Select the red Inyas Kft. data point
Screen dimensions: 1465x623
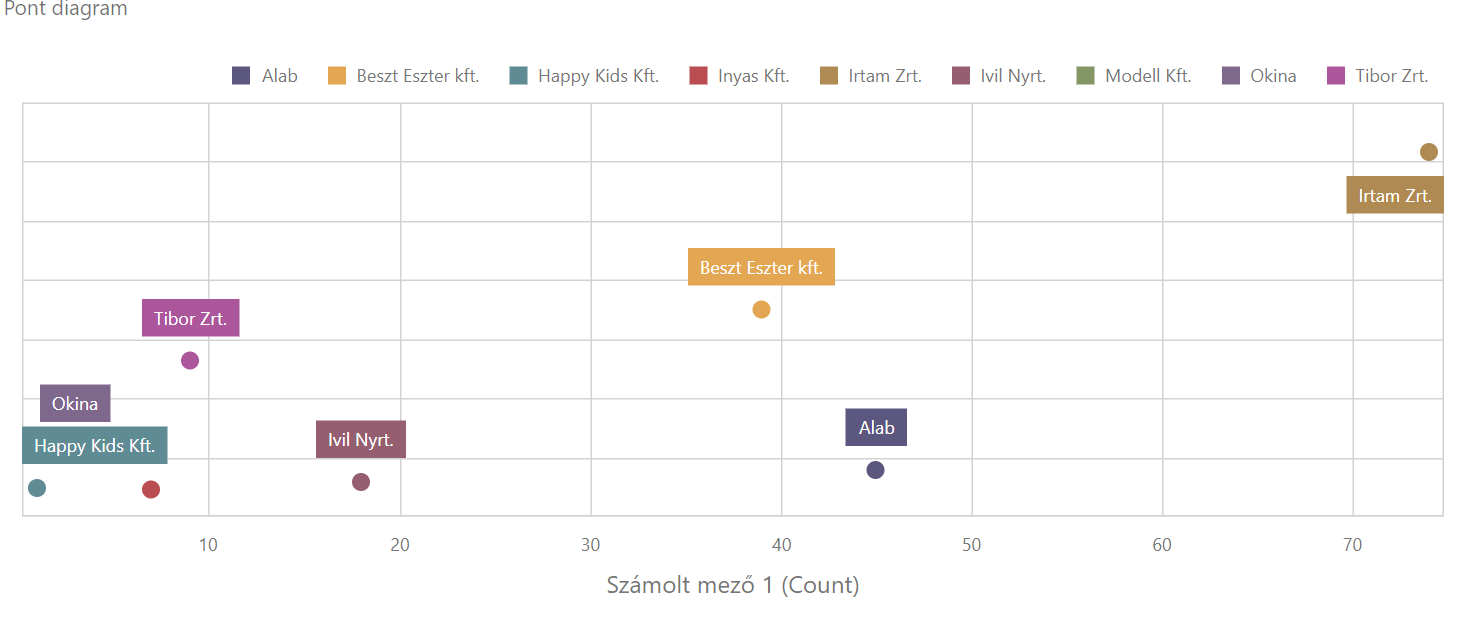coord(151,489)
